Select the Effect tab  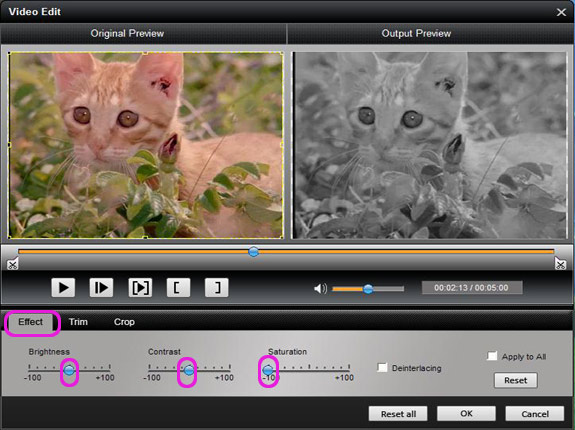click(x=31, y=322)
